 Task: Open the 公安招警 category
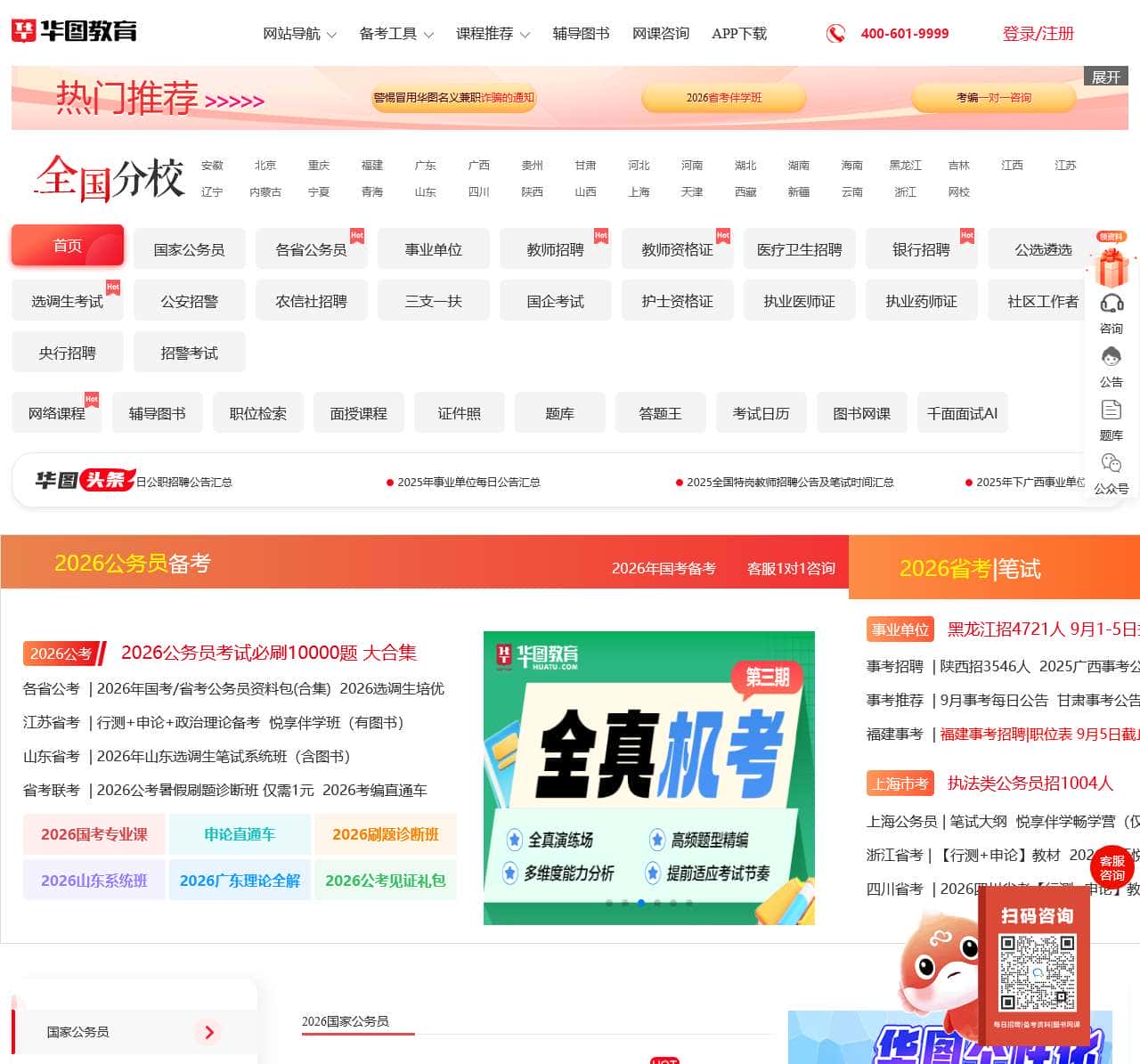click(x=189, y=301)
